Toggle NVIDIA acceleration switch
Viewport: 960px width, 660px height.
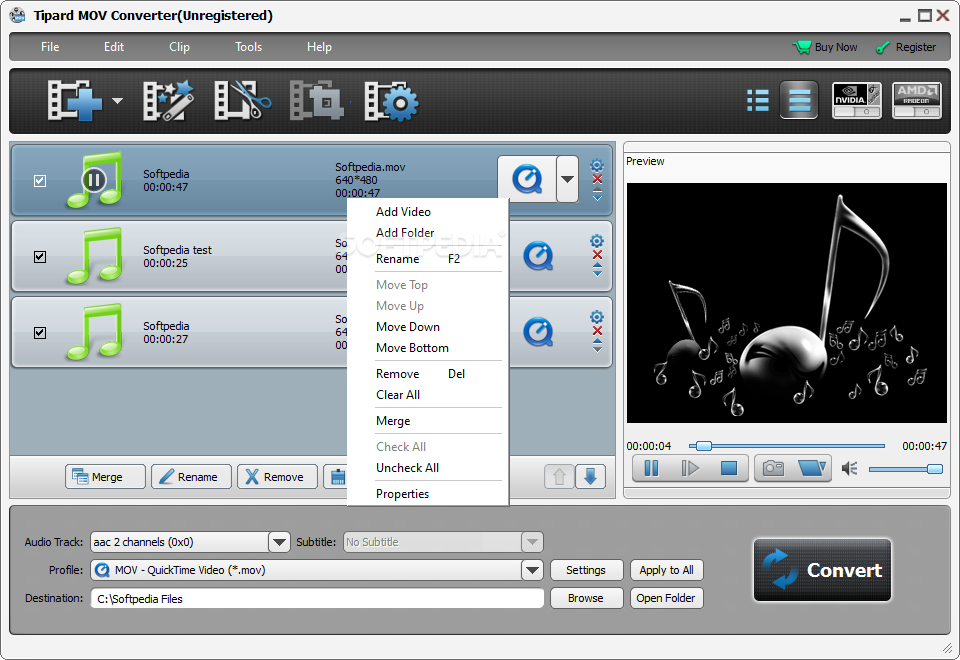pyautogui.click(x=857, y=100)
